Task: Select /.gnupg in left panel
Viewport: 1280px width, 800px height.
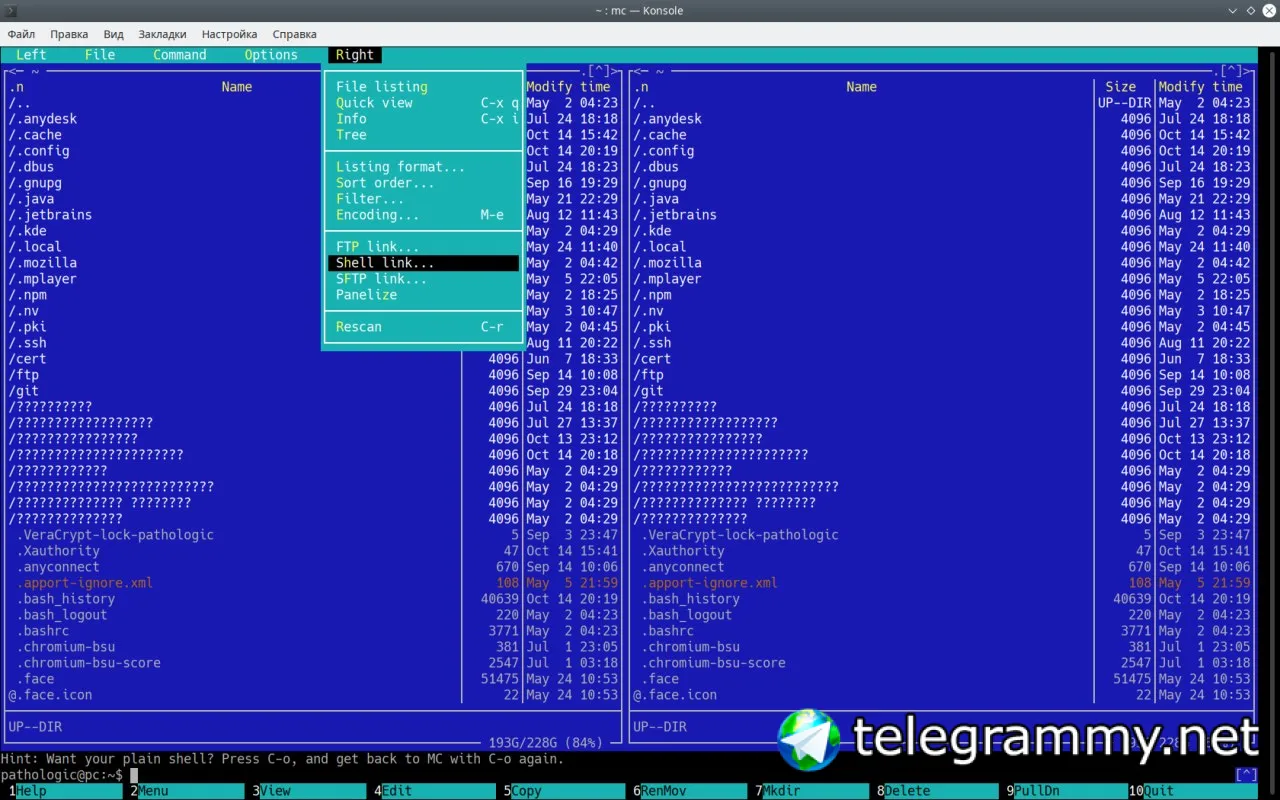Action: [34, 183]
